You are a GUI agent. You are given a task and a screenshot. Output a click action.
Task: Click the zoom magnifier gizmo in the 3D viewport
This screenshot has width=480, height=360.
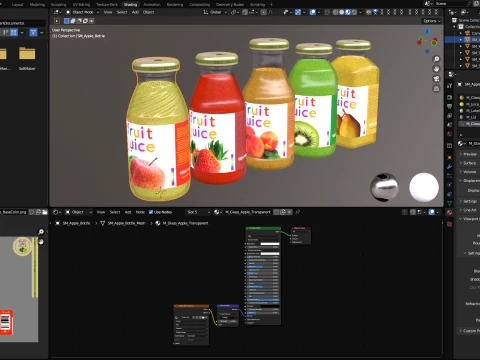coord(436,59)
